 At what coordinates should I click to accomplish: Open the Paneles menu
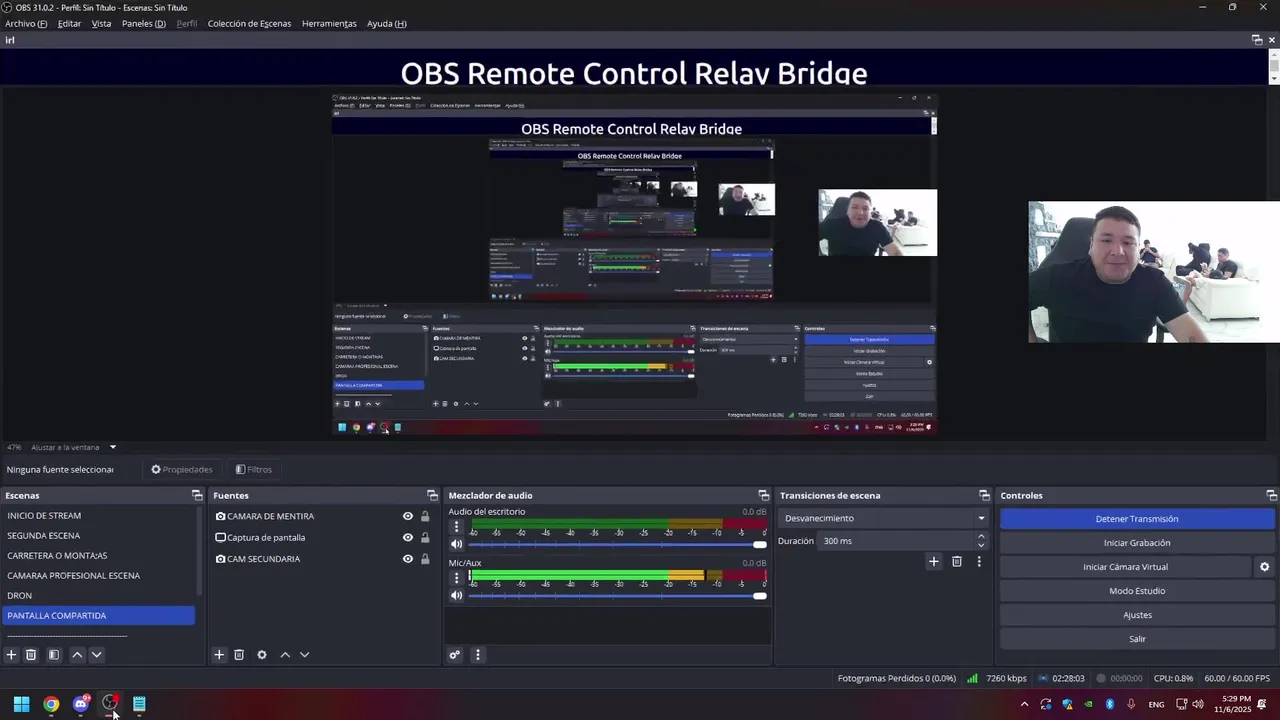[144, 23]
